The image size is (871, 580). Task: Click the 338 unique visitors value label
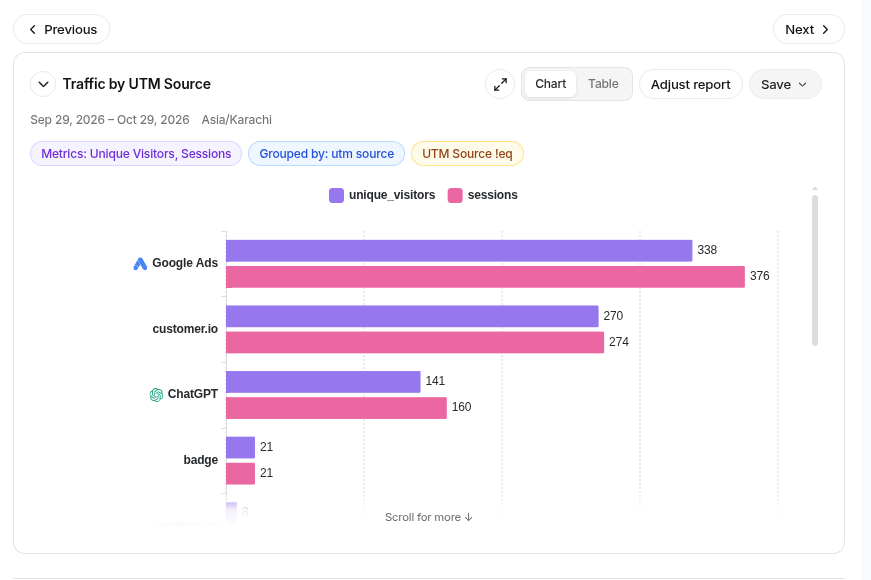click(x=707, y=250)
